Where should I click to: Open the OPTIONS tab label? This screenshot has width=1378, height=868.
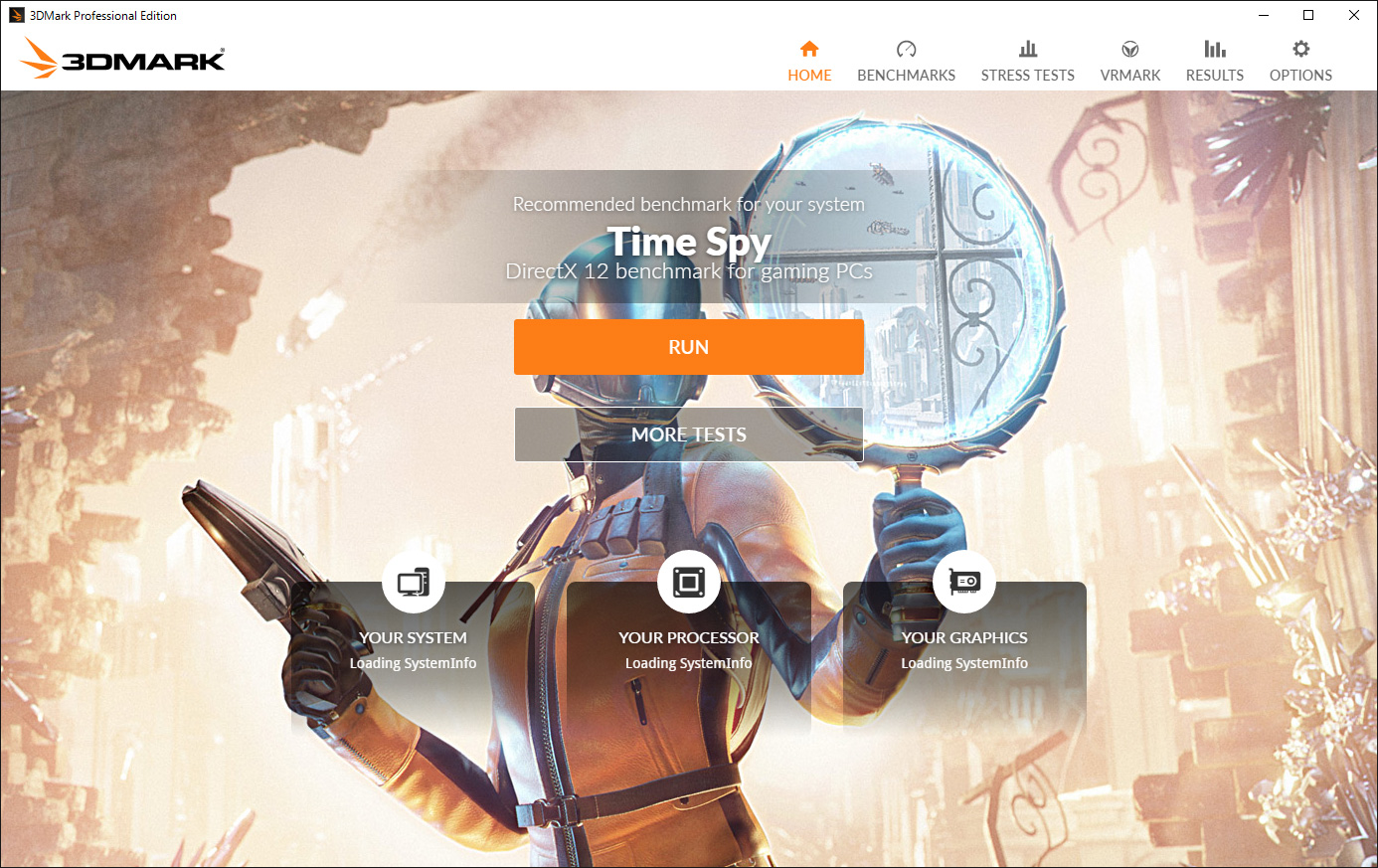coord(1300,76)
